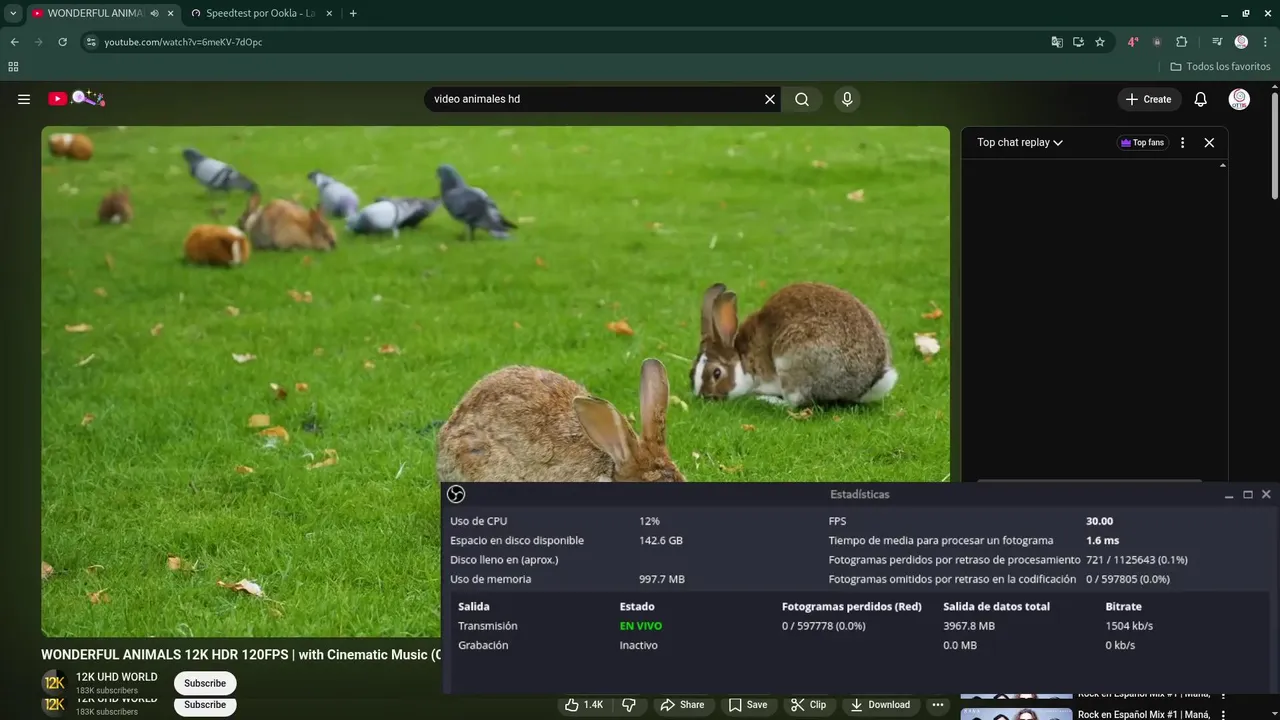Translate this page icon in address bar

pyautogui.click(x=1057, y=42)
